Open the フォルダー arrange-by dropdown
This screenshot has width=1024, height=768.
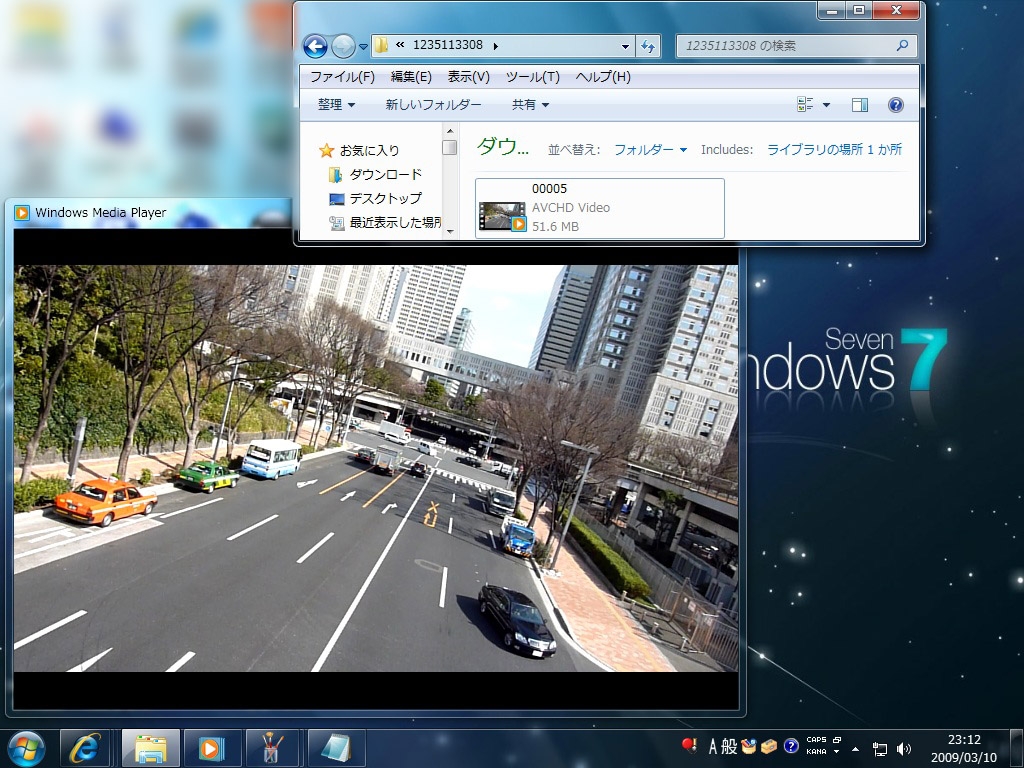click(650, 150)
